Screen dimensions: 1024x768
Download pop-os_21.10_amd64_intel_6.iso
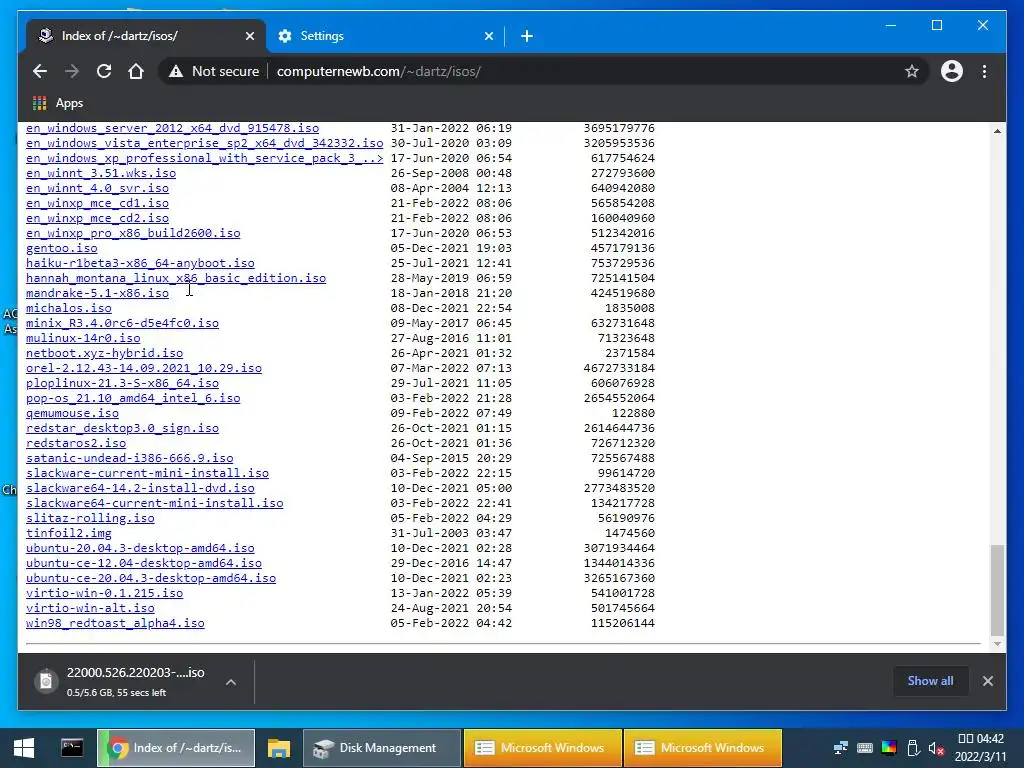point(133,399)
